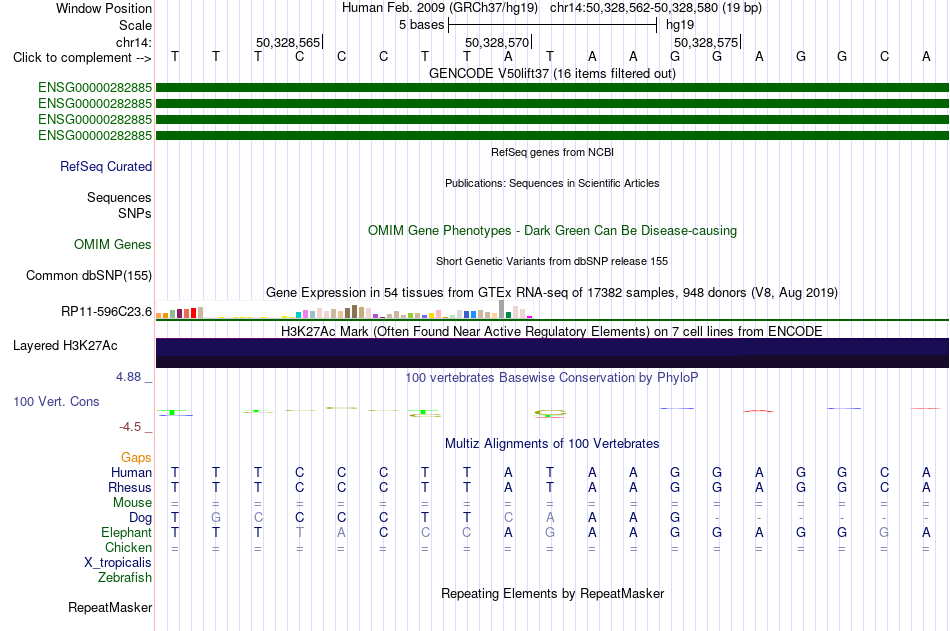This screenshot has width=950, height=631.
Task: Click the tallest gray bar in the GTEx expression chart
Action: point(501,309)
